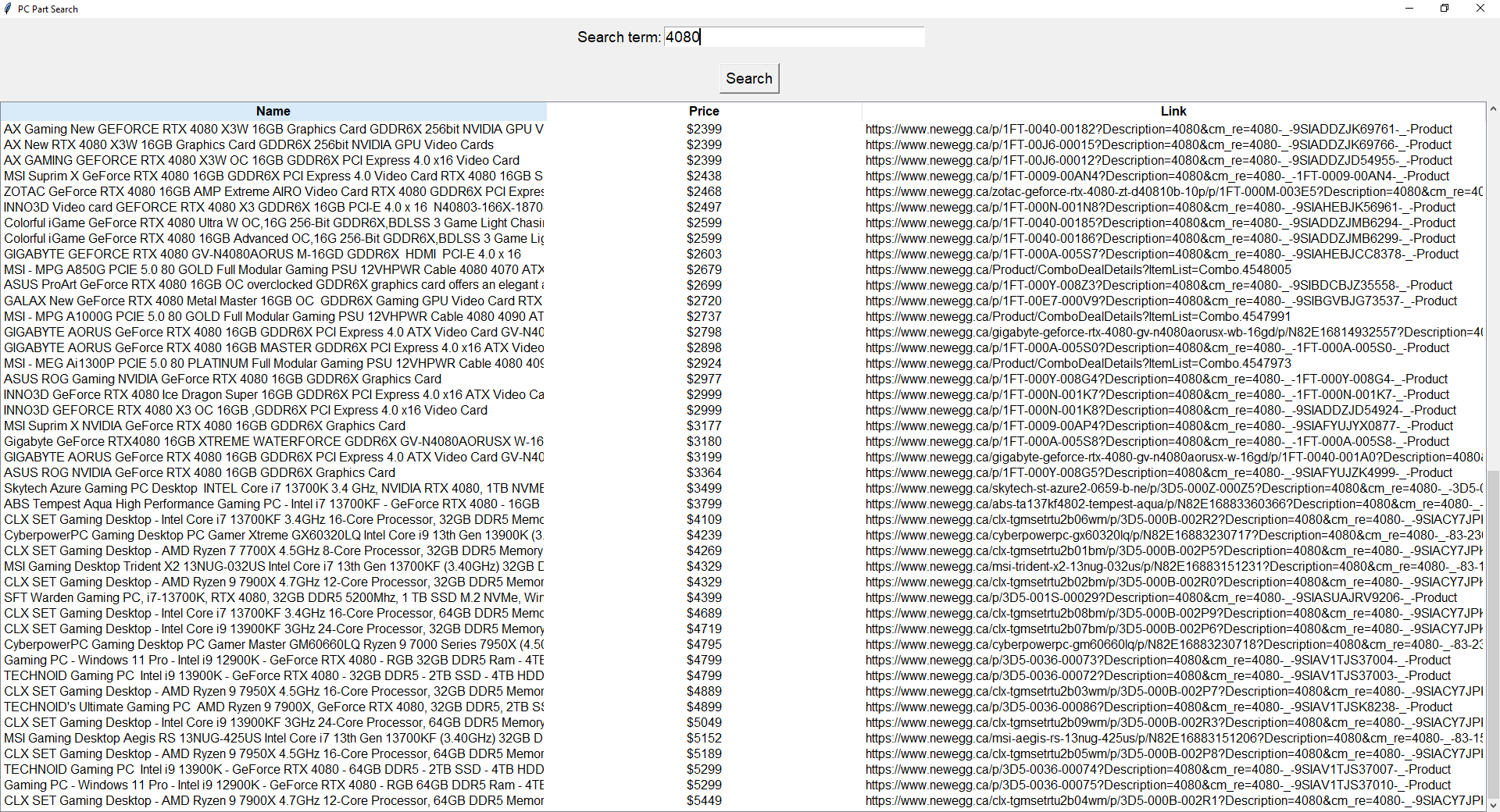Focus the Search term input field
Screen dimensions: 1500x812
click(x=794, y=37)
